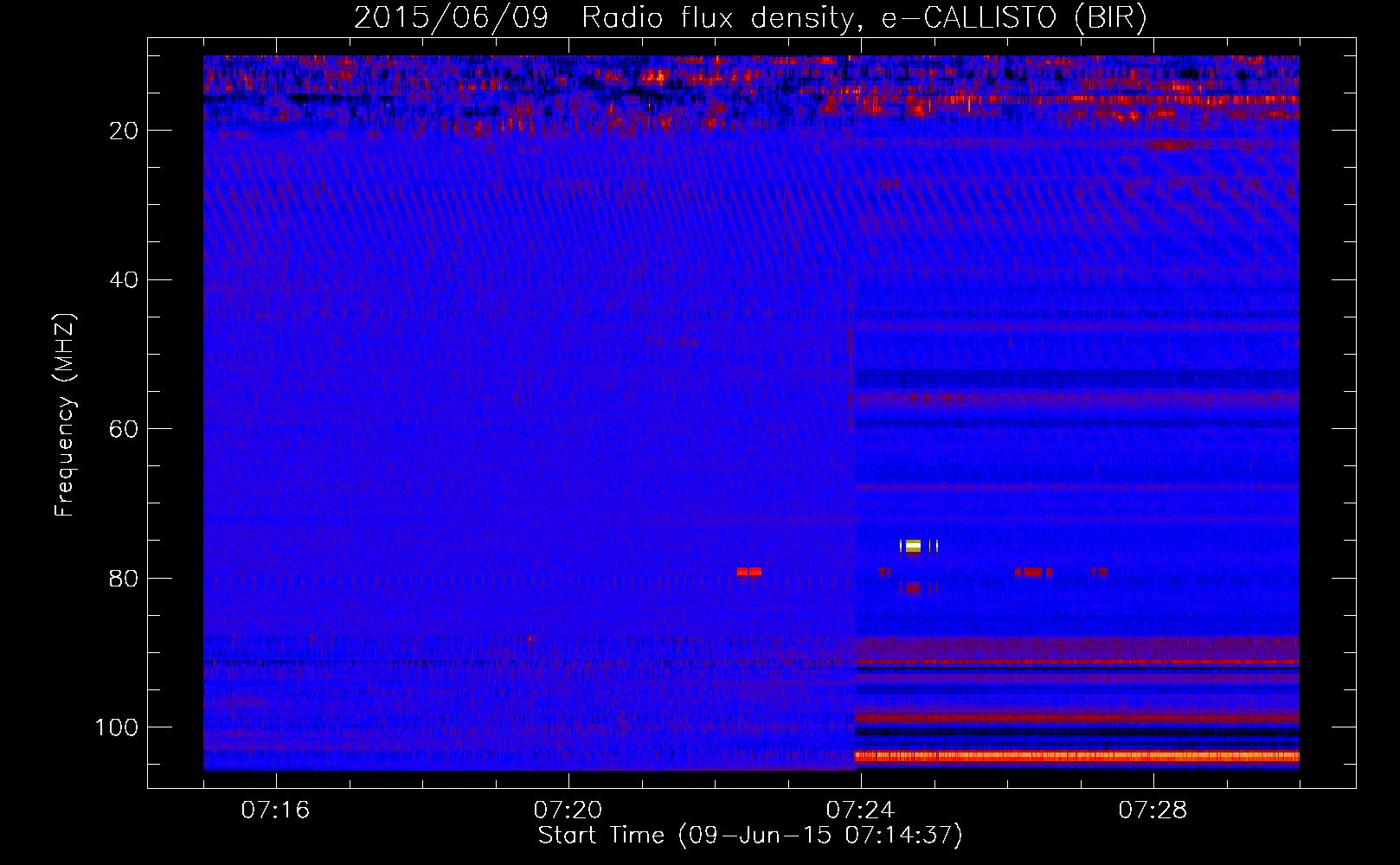
Task: Click the 20 MHz frequency tick label
Action: (124, 131)
